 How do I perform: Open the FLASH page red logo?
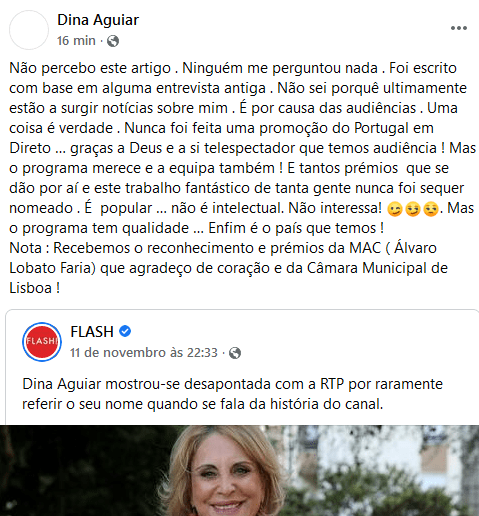[42, 342]
